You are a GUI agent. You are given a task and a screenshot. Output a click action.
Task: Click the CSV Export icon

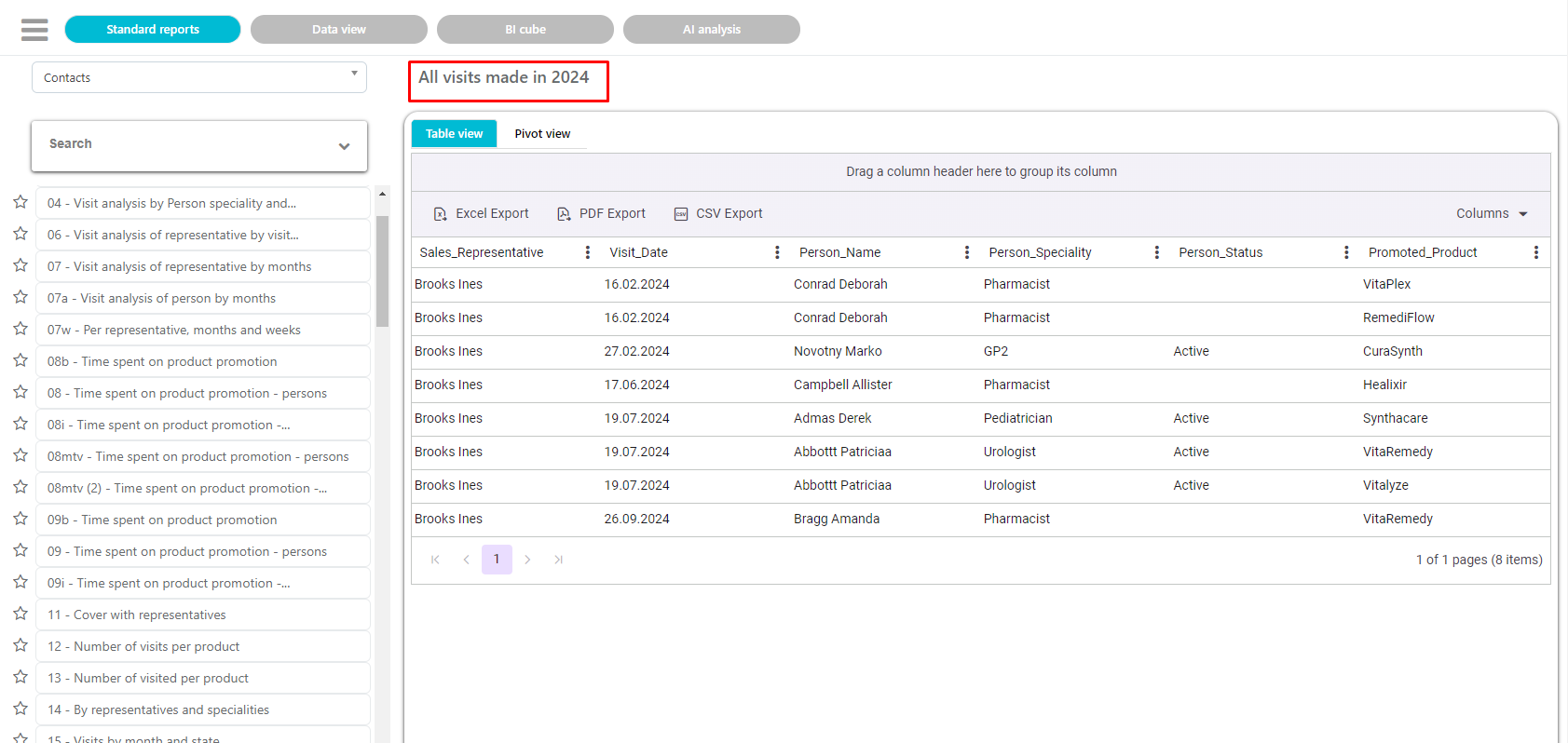pyautogui.click(x=681, y=214)
